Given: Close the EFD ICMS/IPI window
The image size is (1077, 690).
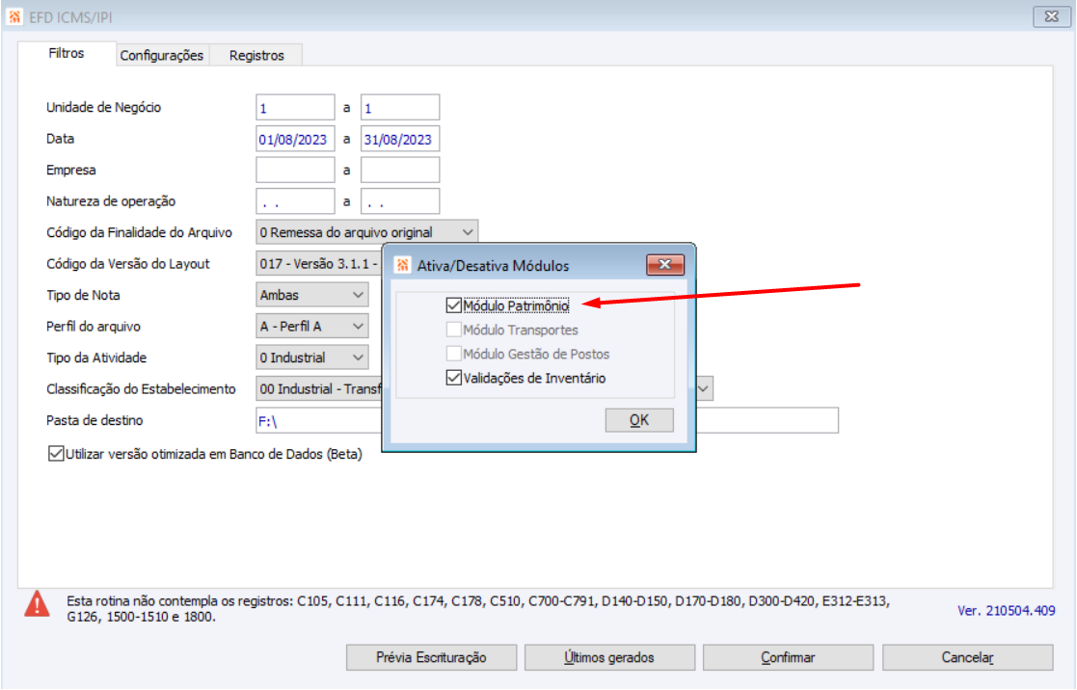Looking at the screenshot, I should coord(1051,16).
